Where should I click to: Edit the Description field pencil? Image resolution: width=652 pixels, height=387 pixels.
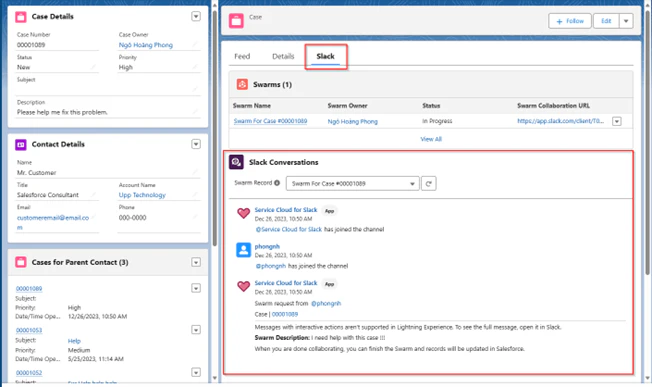coord(195,111)
